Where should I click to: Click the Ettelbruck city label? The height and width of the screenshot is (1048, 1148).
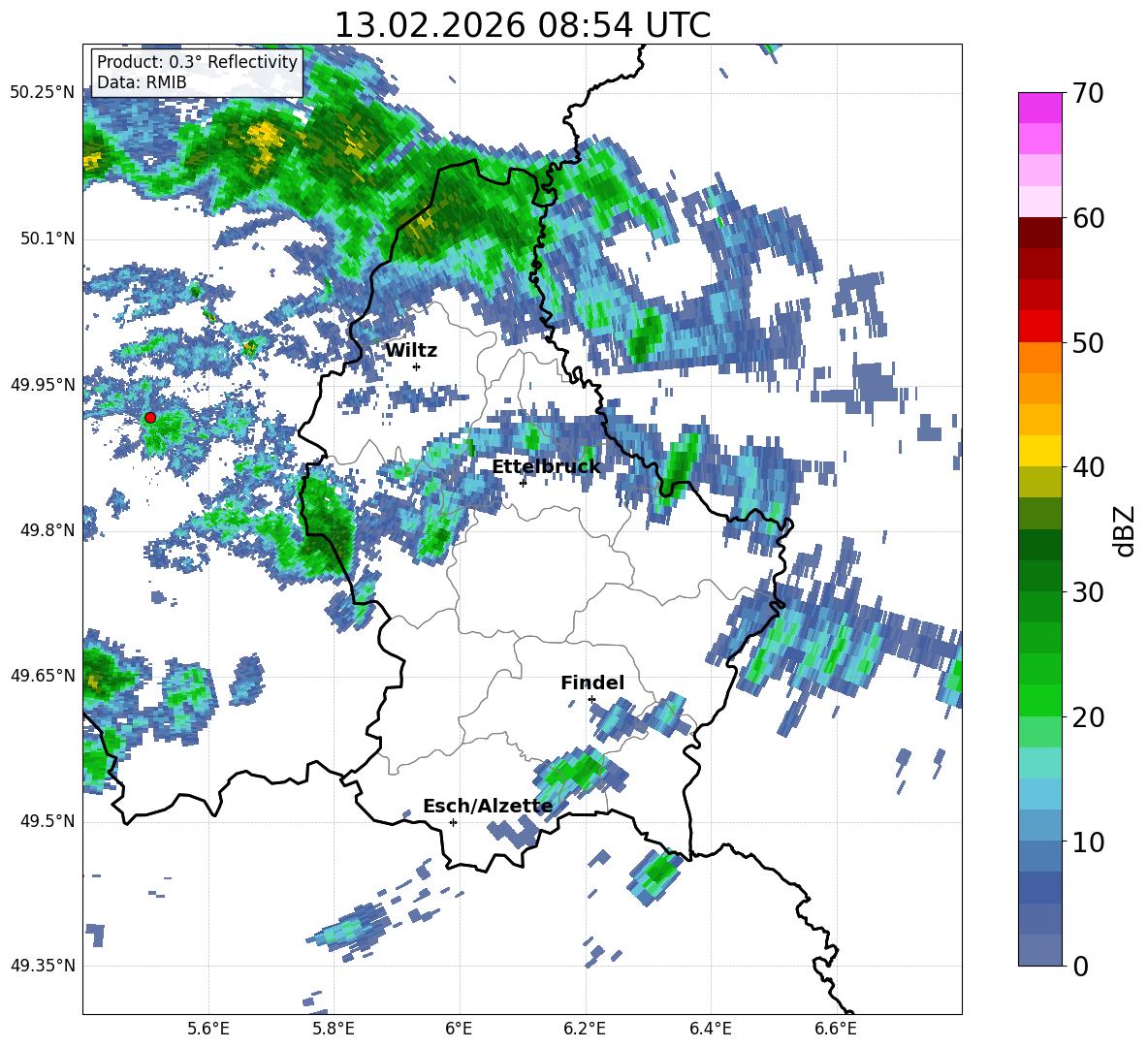546,467
